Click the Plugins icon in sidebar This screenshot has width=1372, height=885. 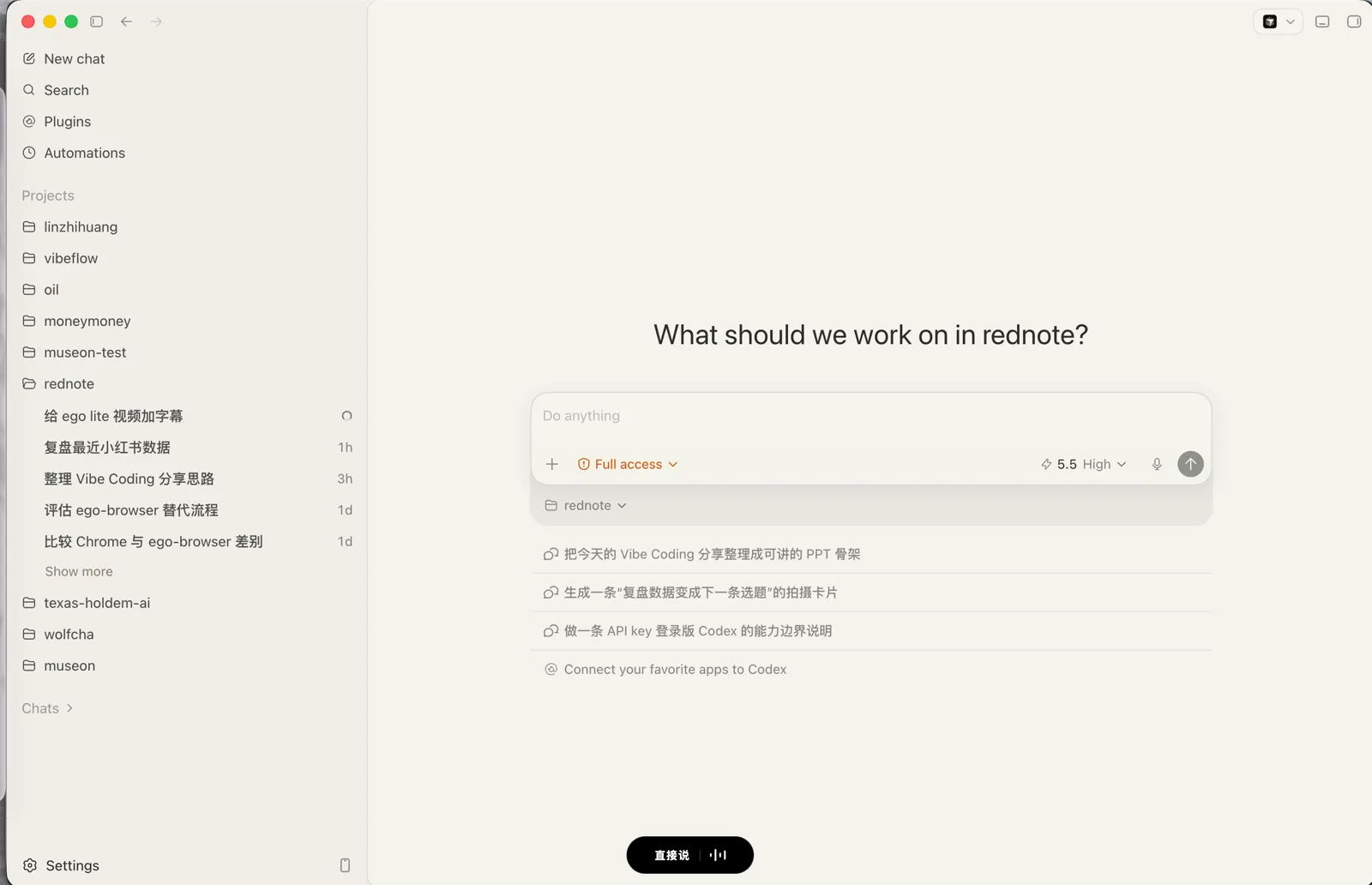click(29, 121)
